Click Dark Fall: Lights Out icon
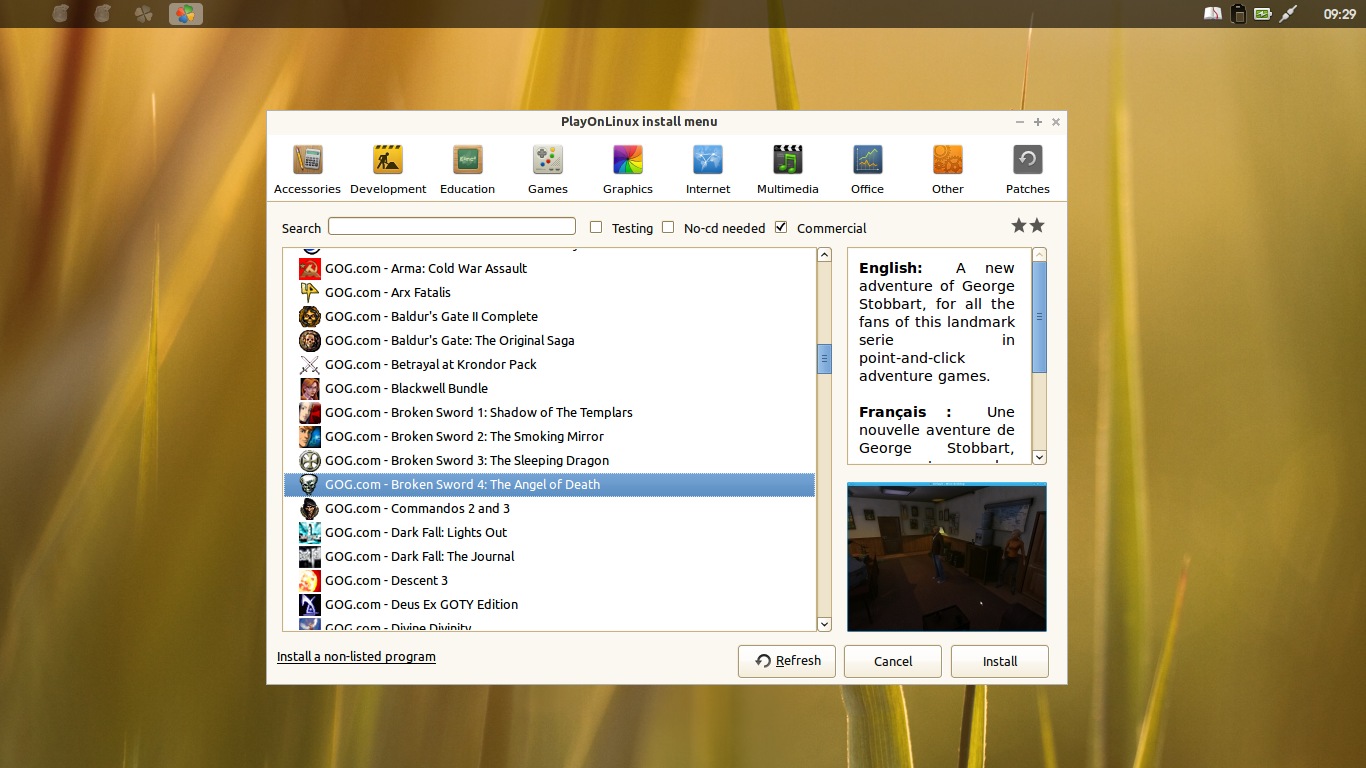 click(310, 532)
